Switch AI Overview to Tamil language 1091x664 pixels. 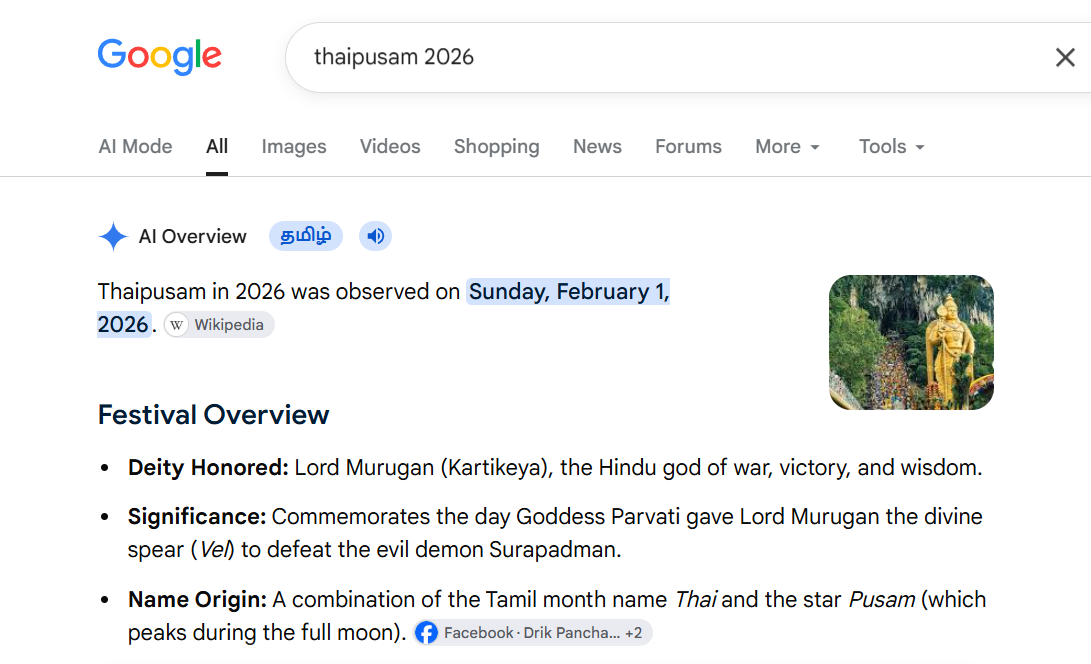click(305, 236)
